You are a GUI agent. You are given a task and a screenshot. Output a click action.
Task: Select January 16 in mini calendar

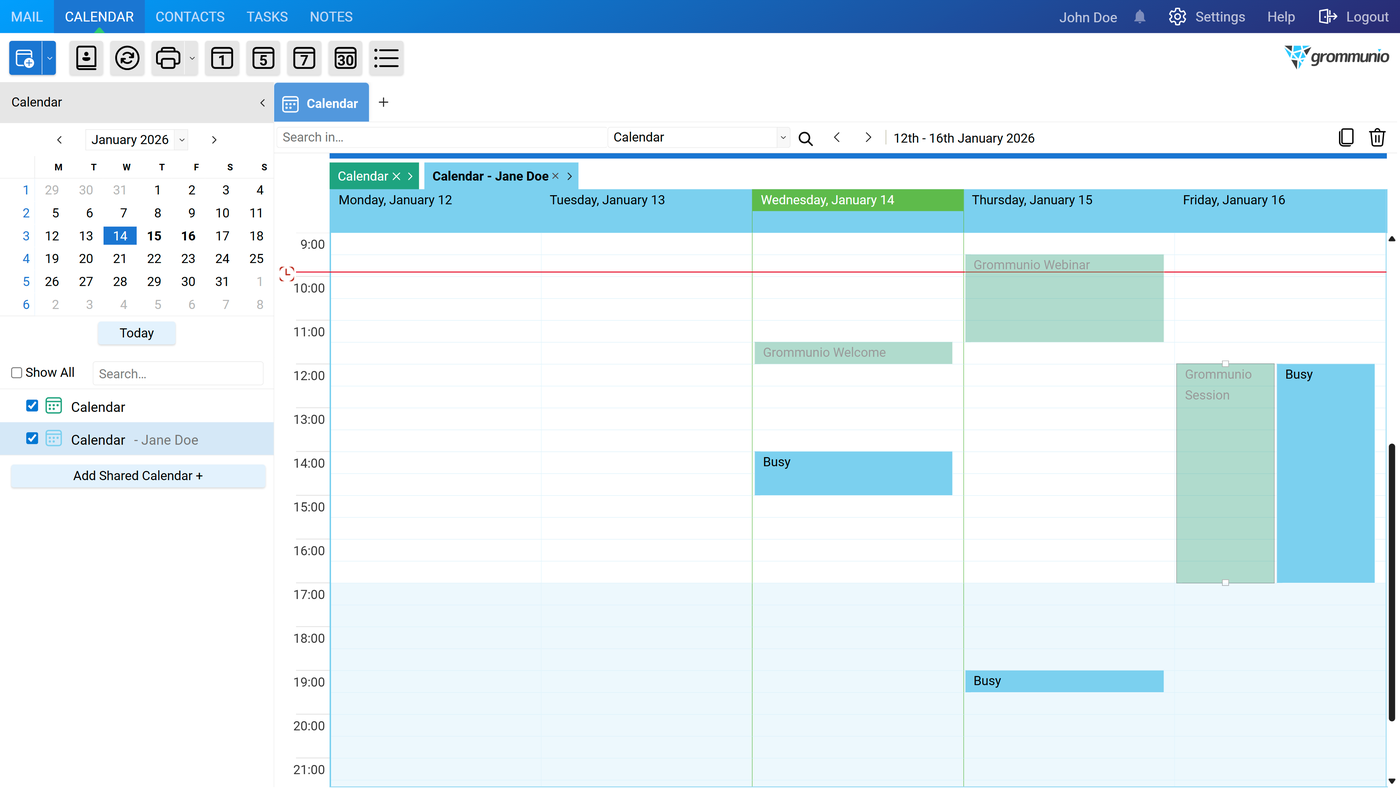pos(188,236)
